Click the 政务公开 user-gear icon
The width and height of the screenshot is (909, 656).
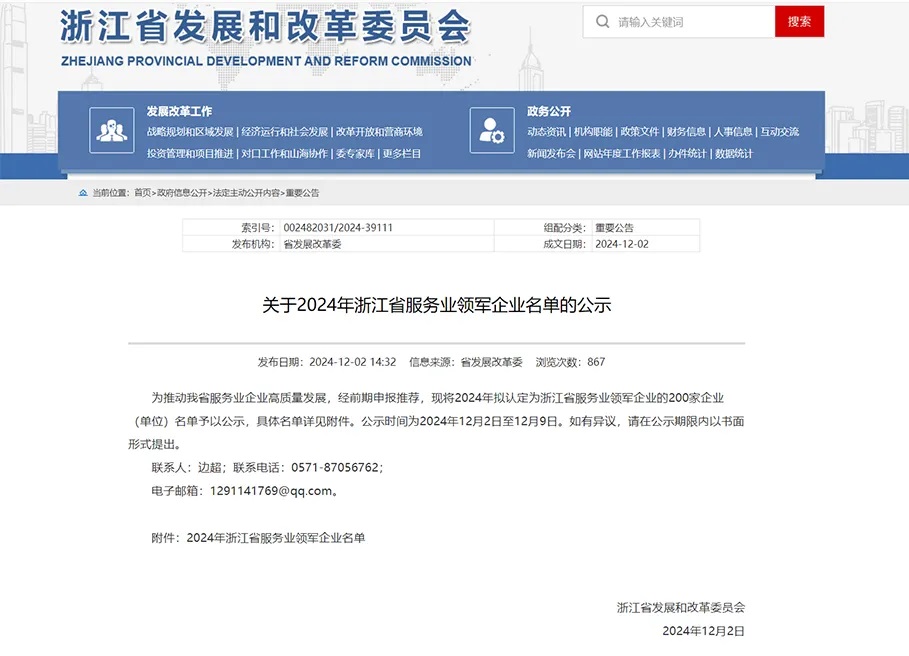tap(491, 131)
